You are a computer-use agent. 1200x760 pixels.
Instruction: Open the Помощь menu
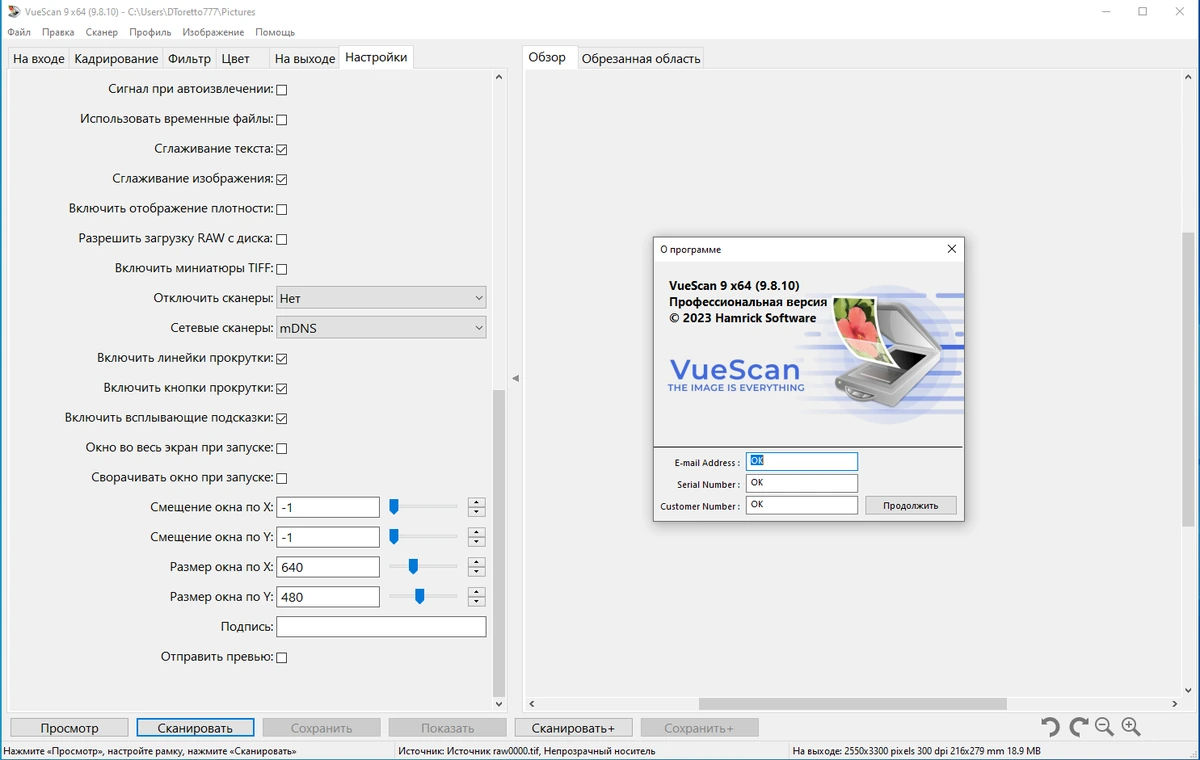(275, 32)
